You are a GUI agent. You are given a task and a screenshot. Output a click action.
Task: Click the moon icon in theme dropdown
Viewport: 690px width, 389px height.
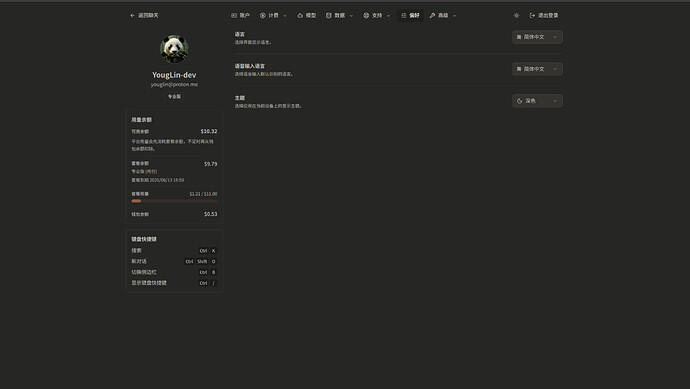[519, 101]
